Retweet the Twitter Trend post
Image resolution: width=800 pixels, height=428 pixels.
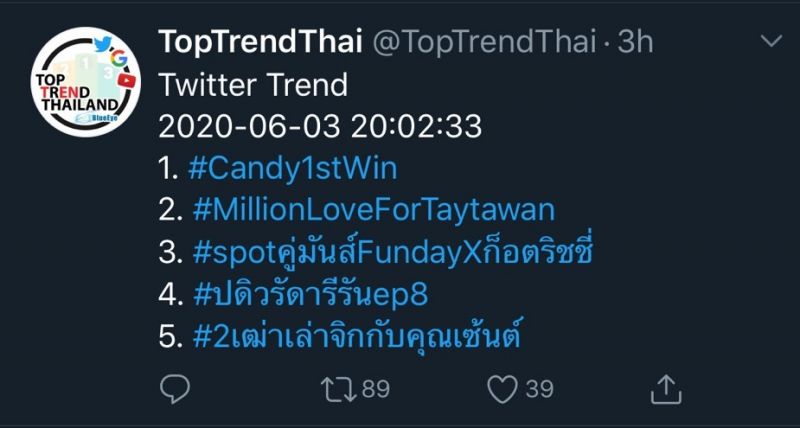tap(339, 388)
